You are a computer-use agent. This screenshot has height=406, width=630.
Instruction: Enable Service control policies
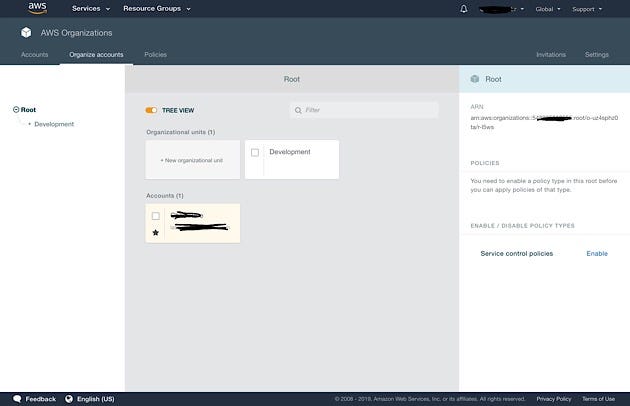pyautogui.click(x=597, y=253)
